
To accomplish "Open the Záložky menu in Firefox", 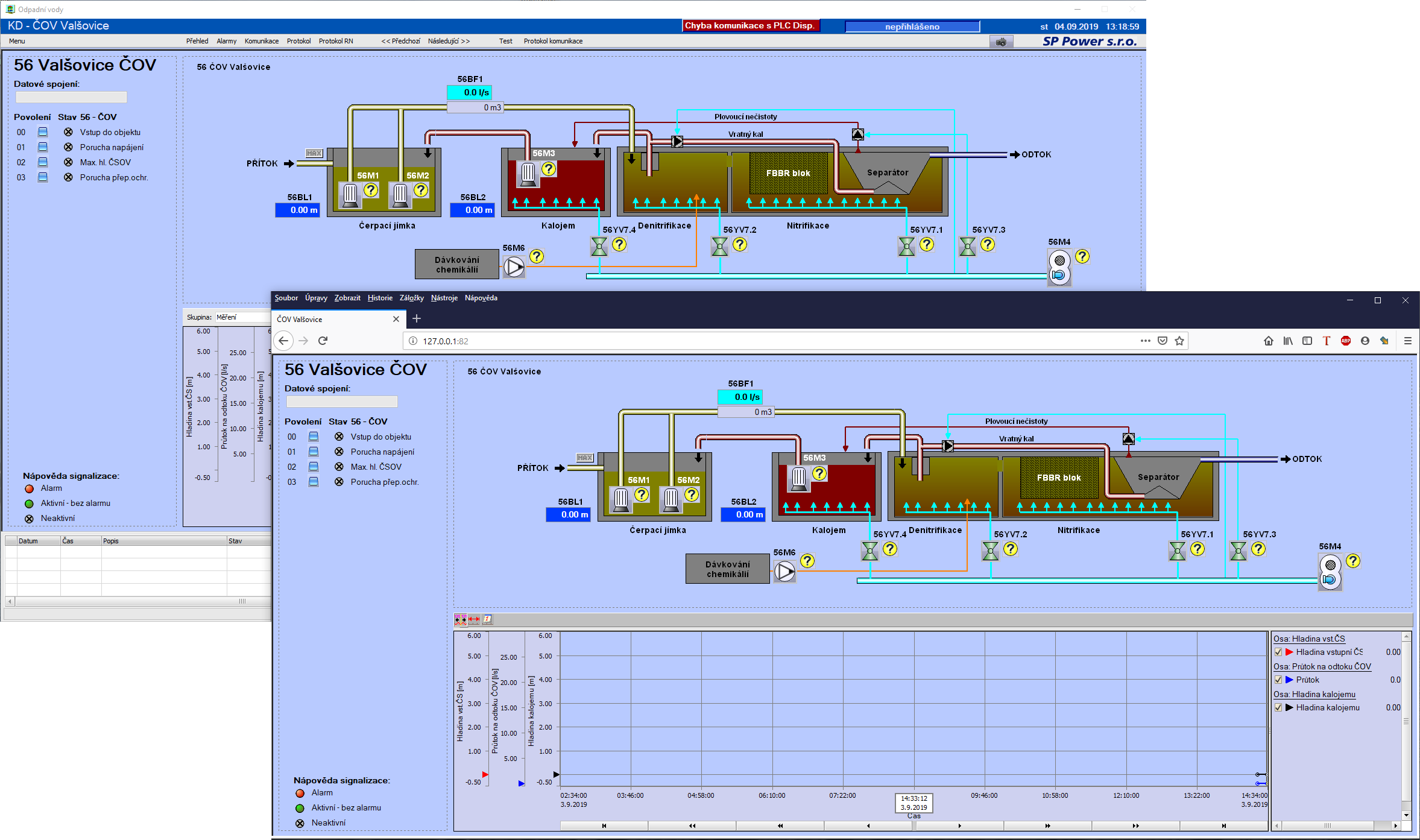I will coord(411,298).
